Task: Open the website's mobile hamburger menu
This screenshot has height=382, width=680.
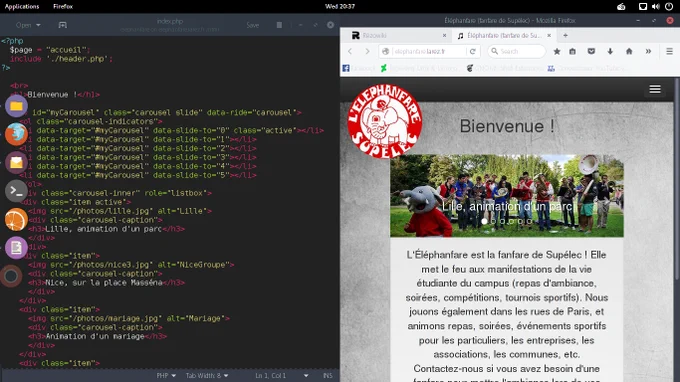Action: (x=655, y=89)
